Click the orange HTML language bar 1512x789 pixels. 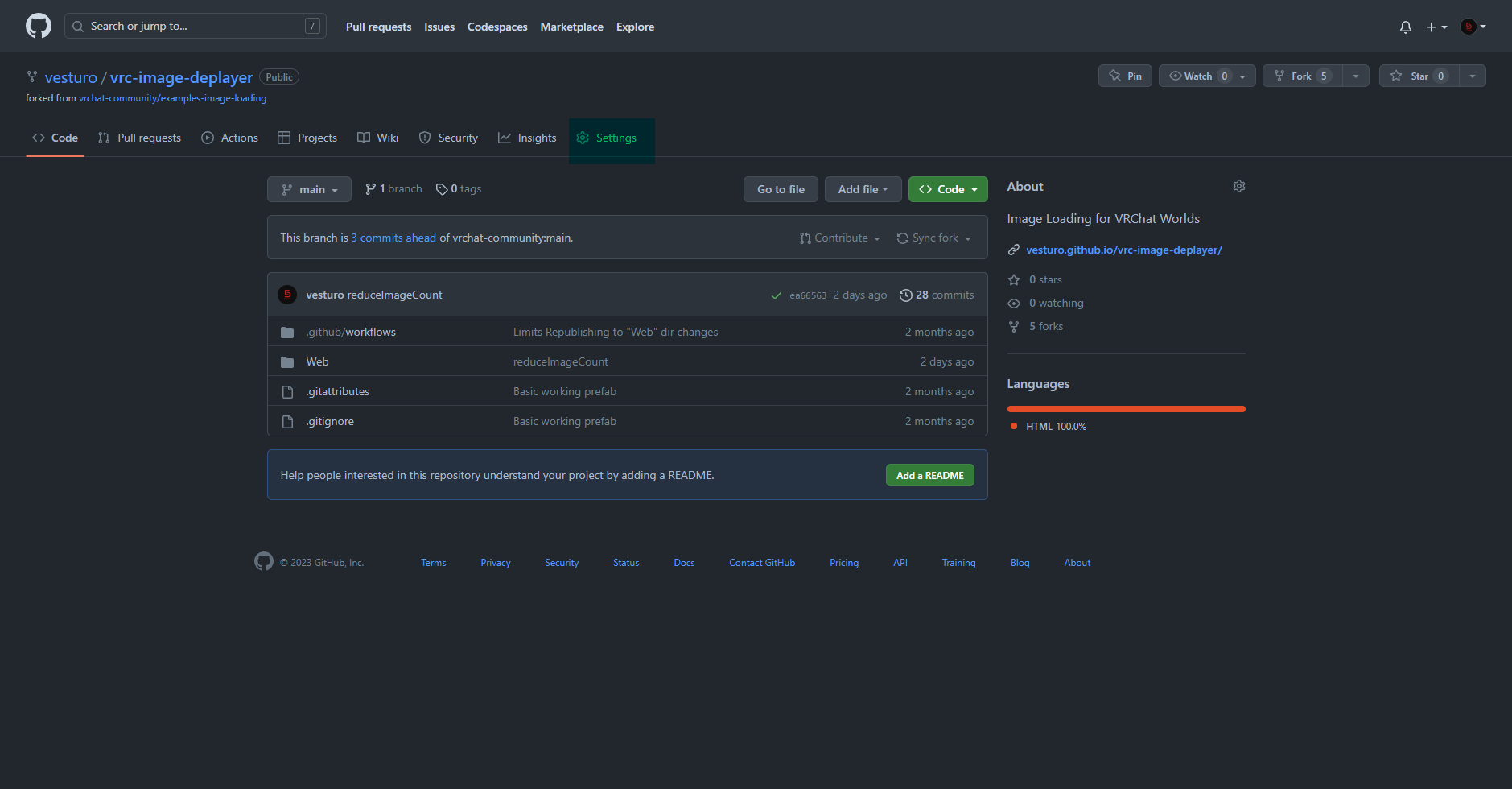(x=1127, y=409)
